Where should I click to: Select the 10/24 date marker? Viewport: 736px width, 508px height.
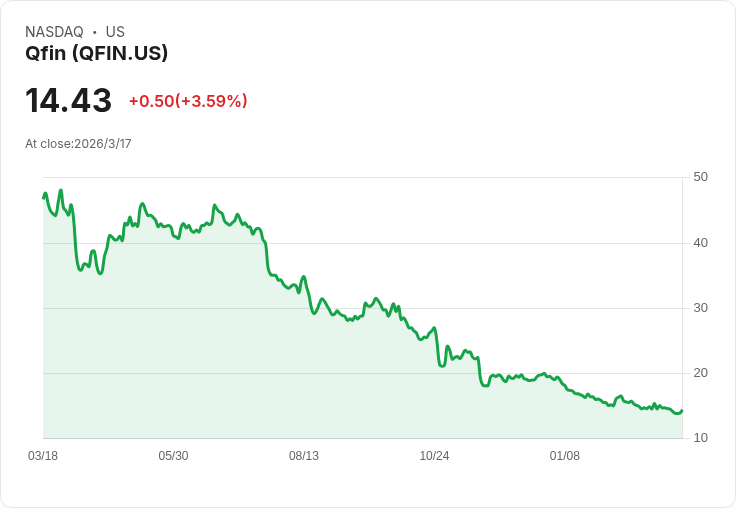click(x=434, y=456)
